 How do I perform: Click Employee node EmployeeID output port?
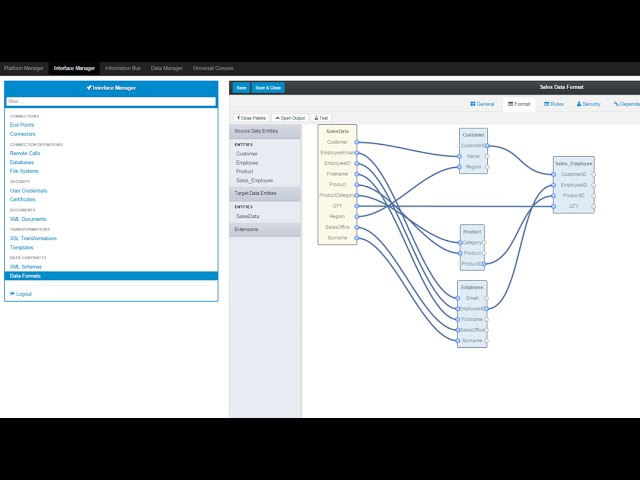(486, 309)
